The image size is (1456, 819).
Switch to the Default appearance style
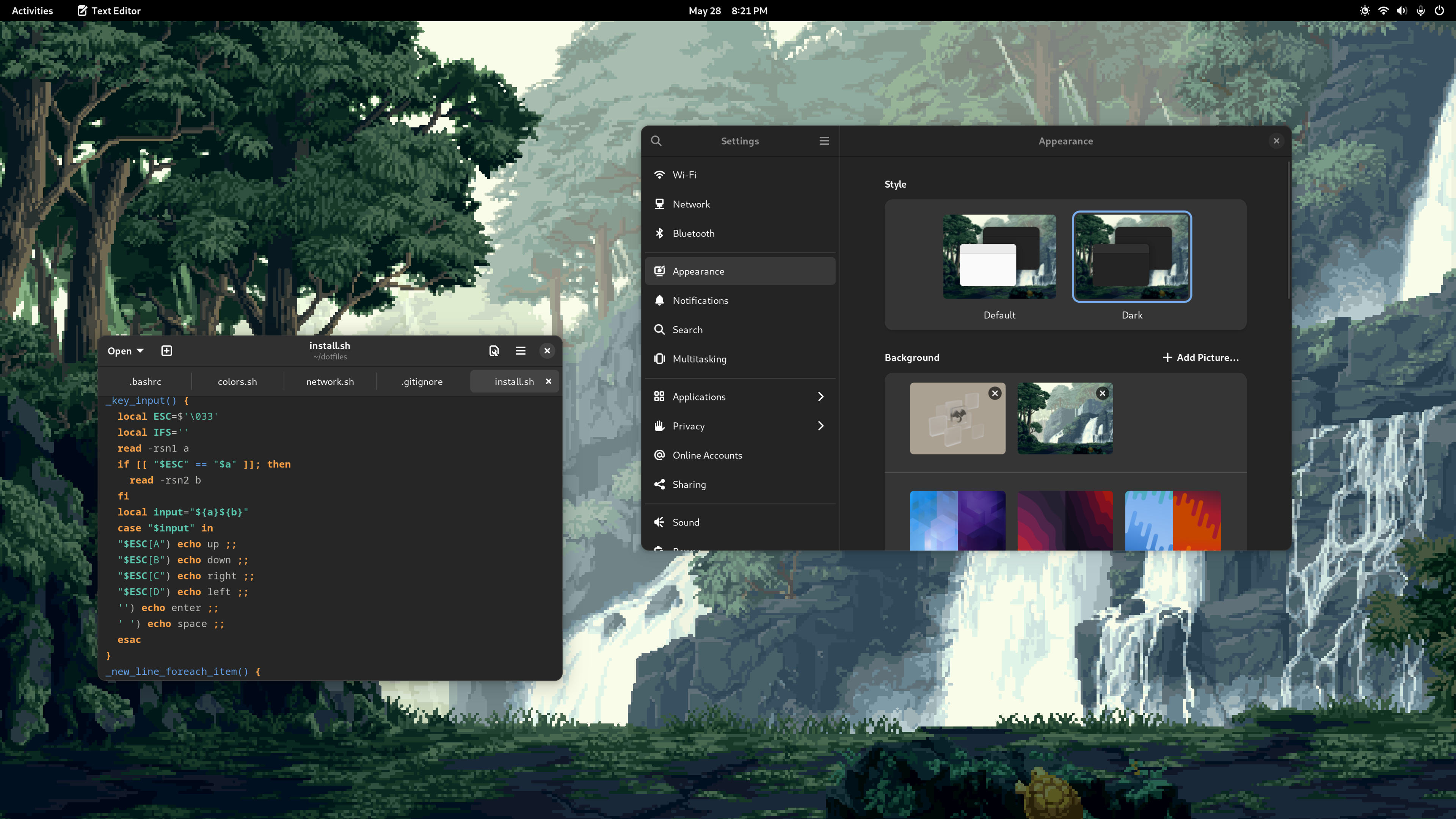[x=999, y=257]
